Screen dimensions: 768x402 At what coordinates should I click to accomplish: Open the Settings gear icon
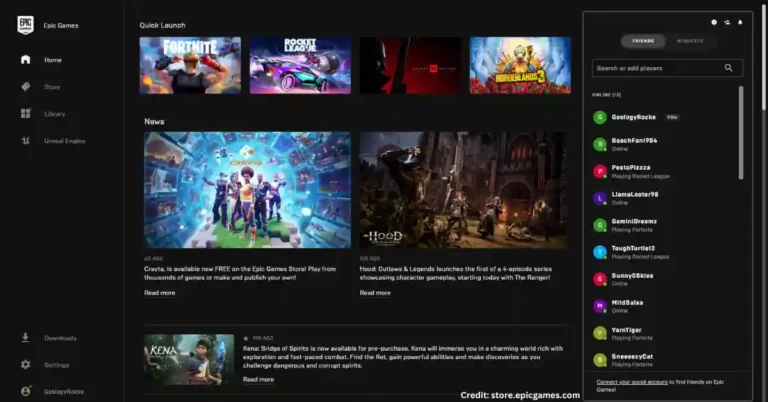(25, 364)
